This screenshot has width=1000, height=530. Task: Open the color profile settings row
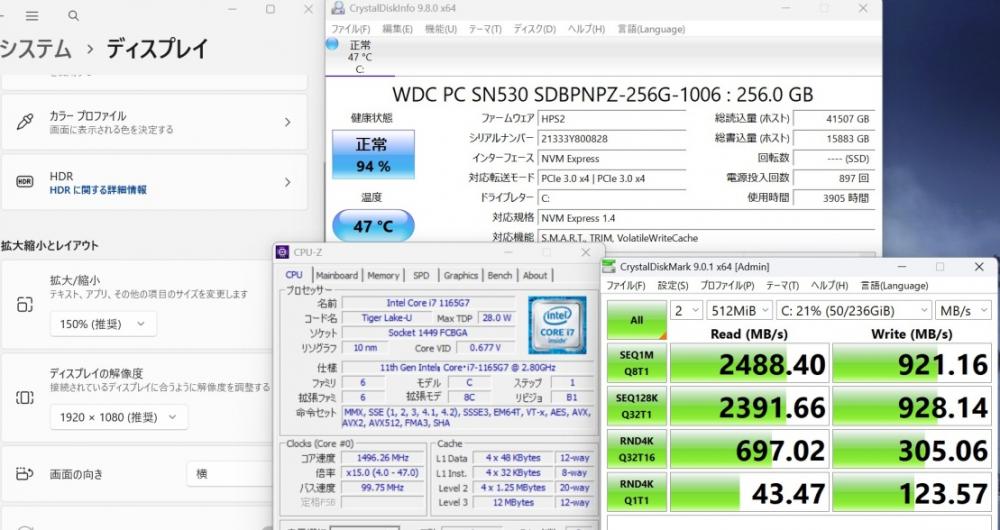coord(154,122)
